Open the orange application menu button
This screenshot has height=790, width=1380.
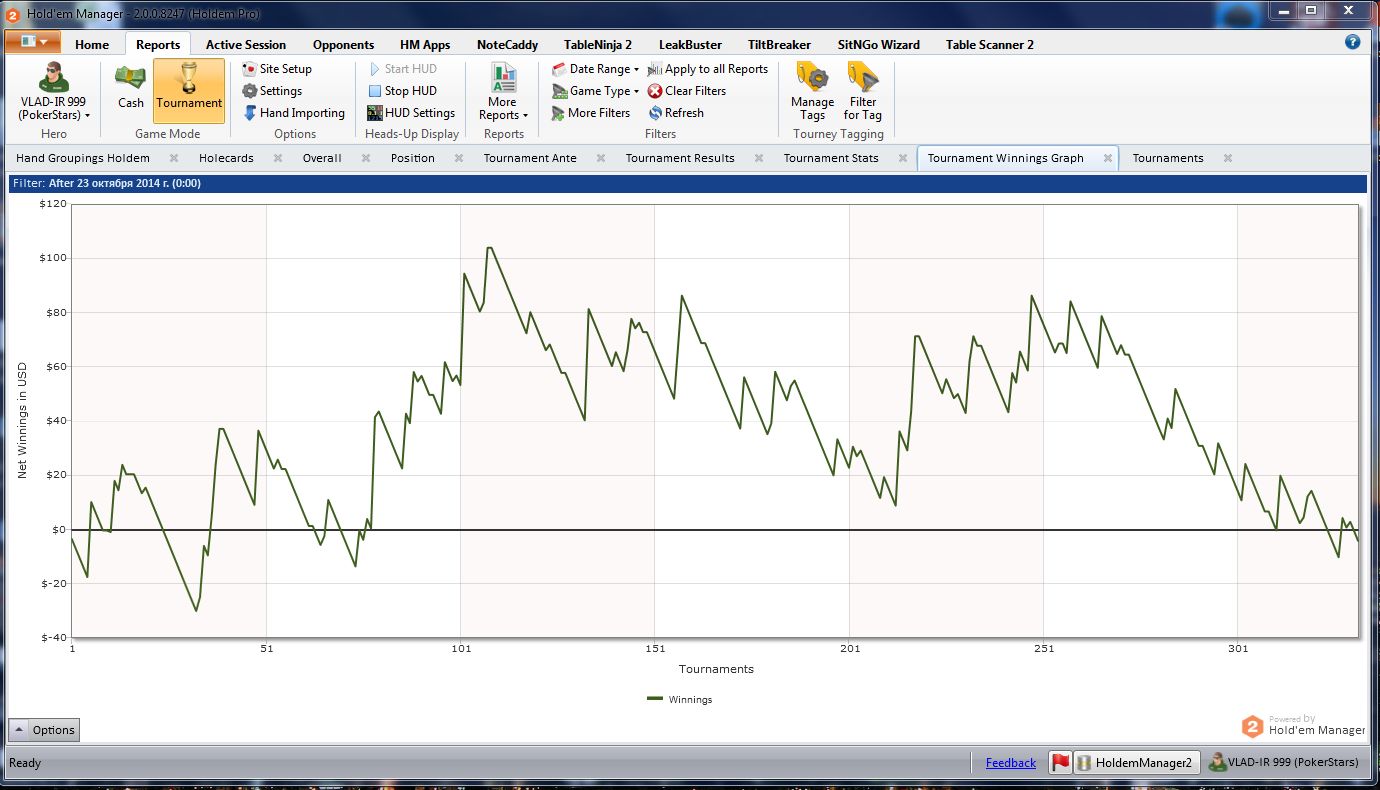point(33,42)
